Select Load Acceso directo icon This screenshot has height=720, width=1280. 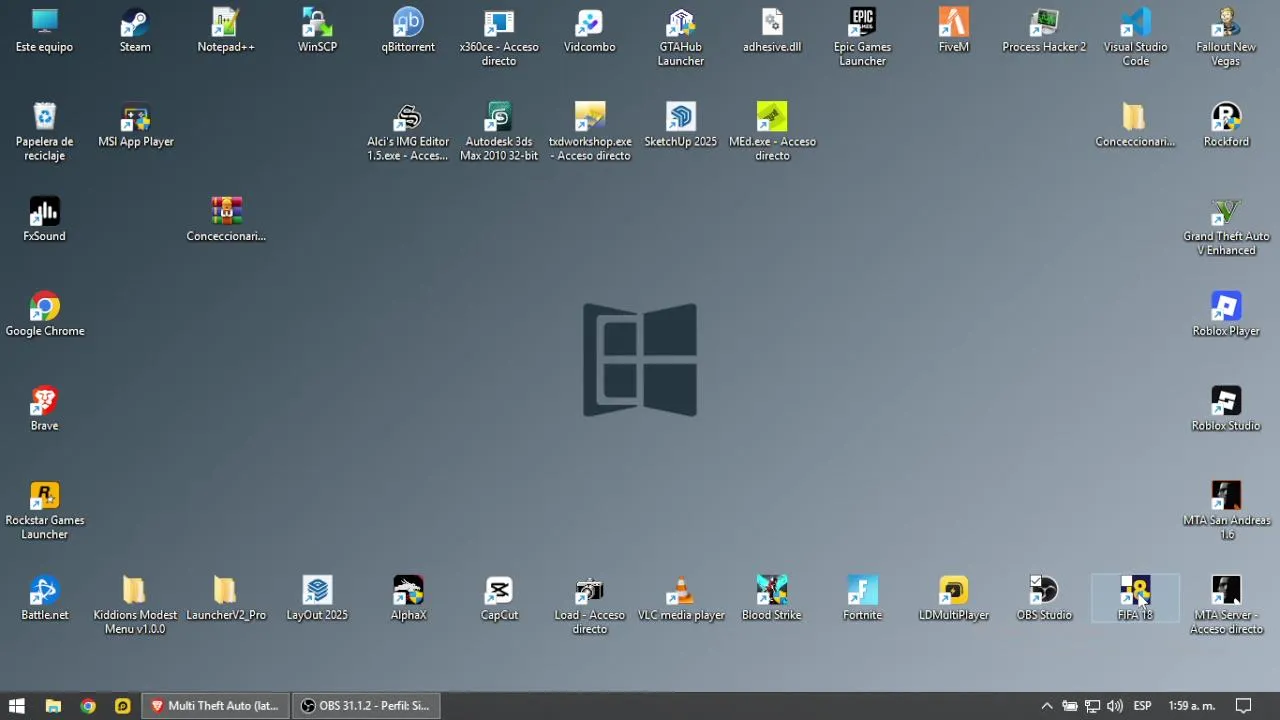tap(590, 606)
